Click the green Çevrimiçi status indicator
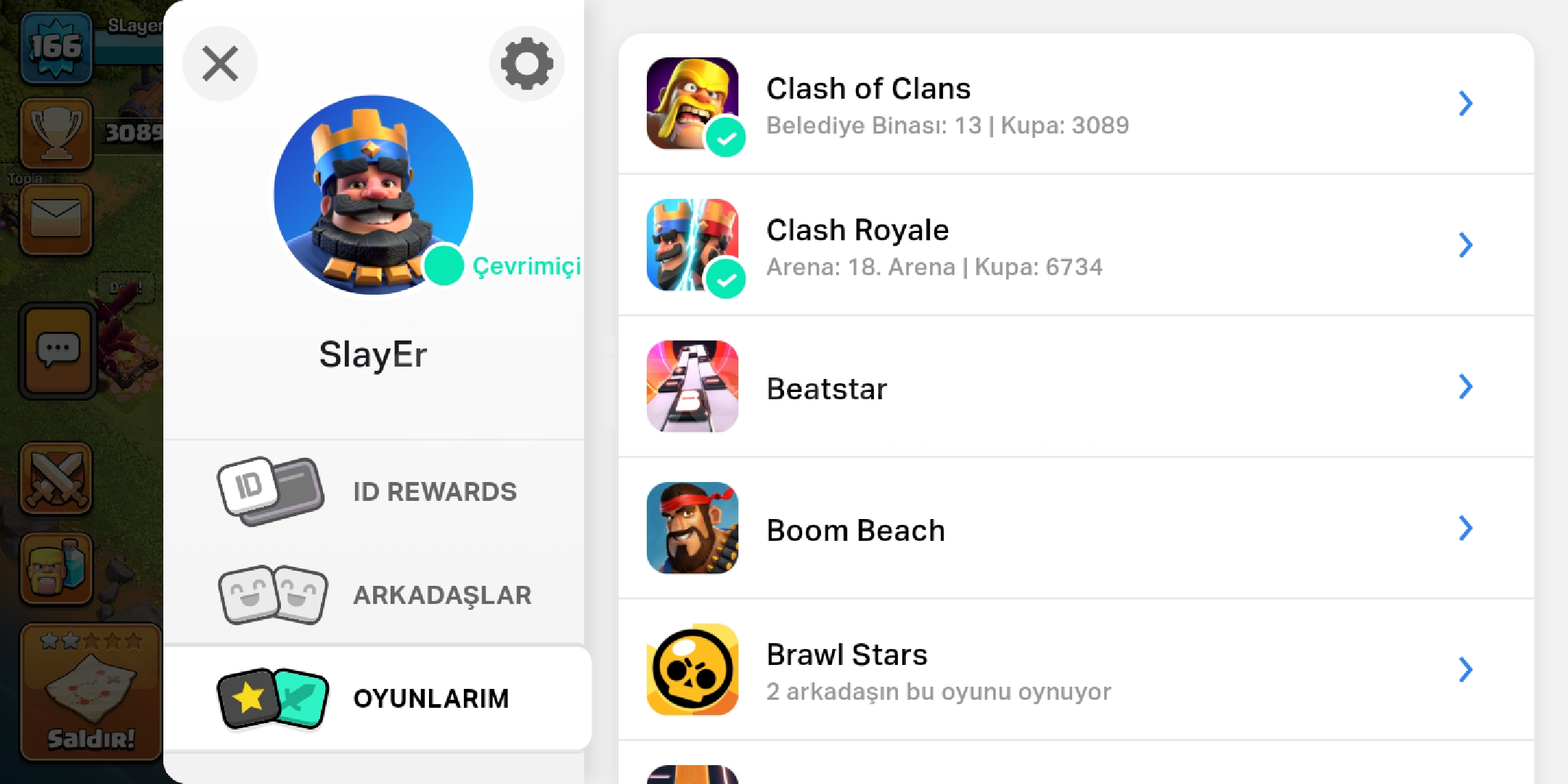 point(444,266)
